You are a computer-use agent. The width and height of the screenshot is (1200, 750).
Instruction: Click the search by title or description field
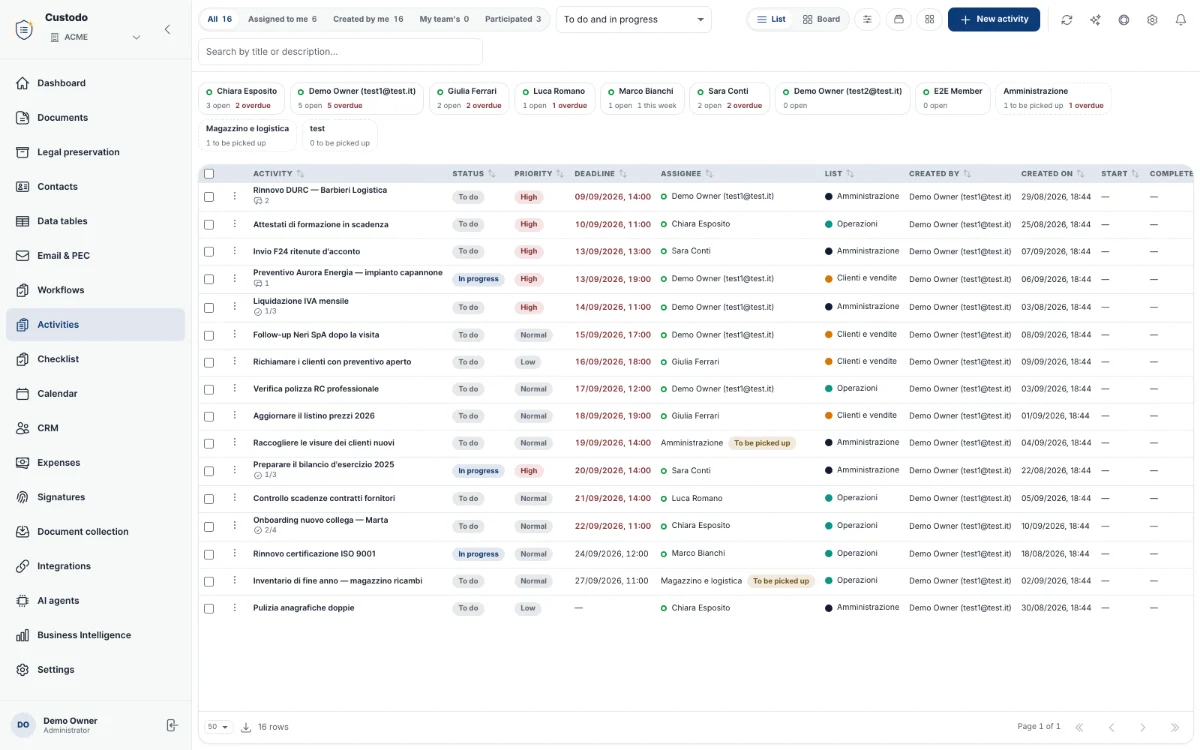pos(340,51)
